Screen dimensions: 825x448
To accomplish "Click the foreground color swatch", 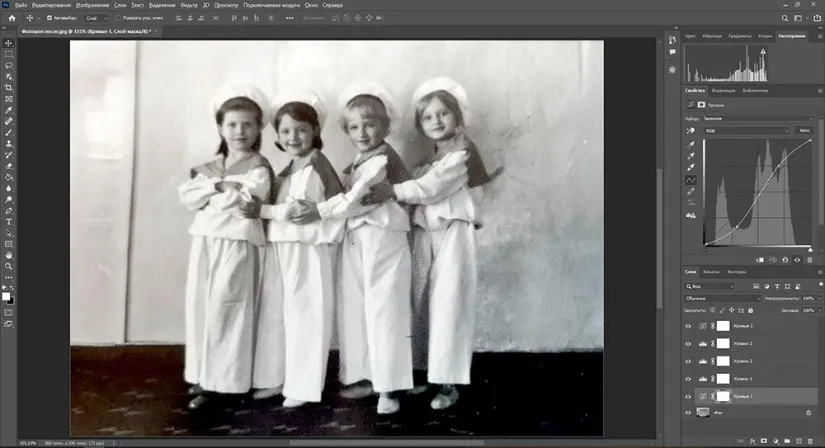I will click(x=7, y=295).
